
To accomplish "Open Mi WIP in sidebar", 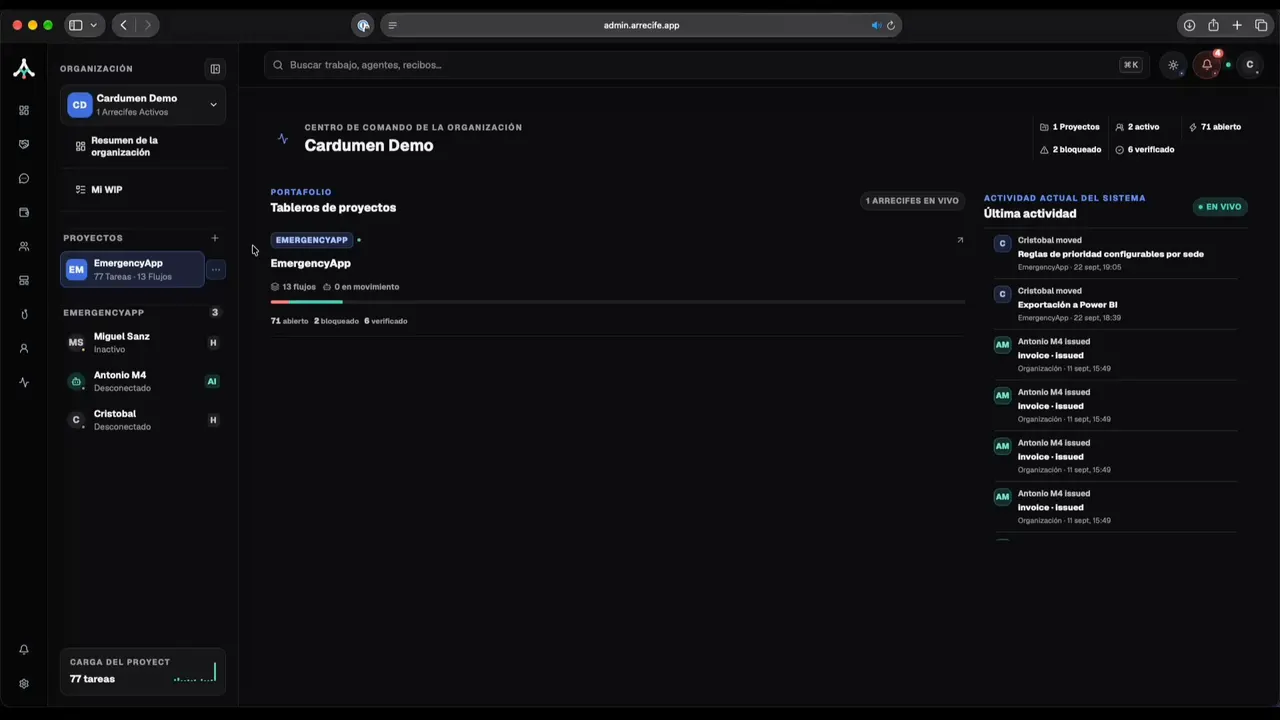I will [x=142, y=189].
